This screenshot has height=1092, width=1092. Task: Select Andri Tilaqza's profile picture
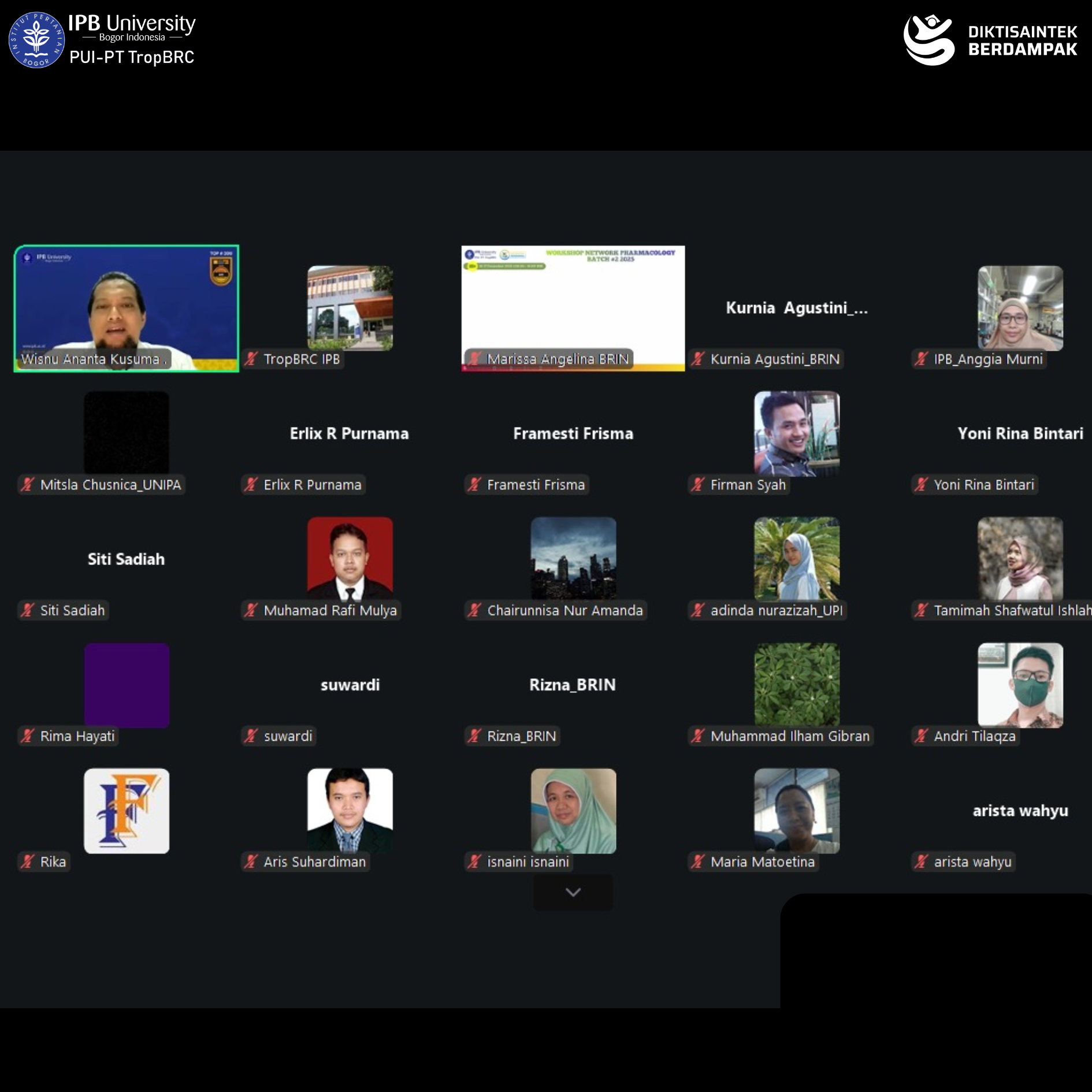point(1020,685)
